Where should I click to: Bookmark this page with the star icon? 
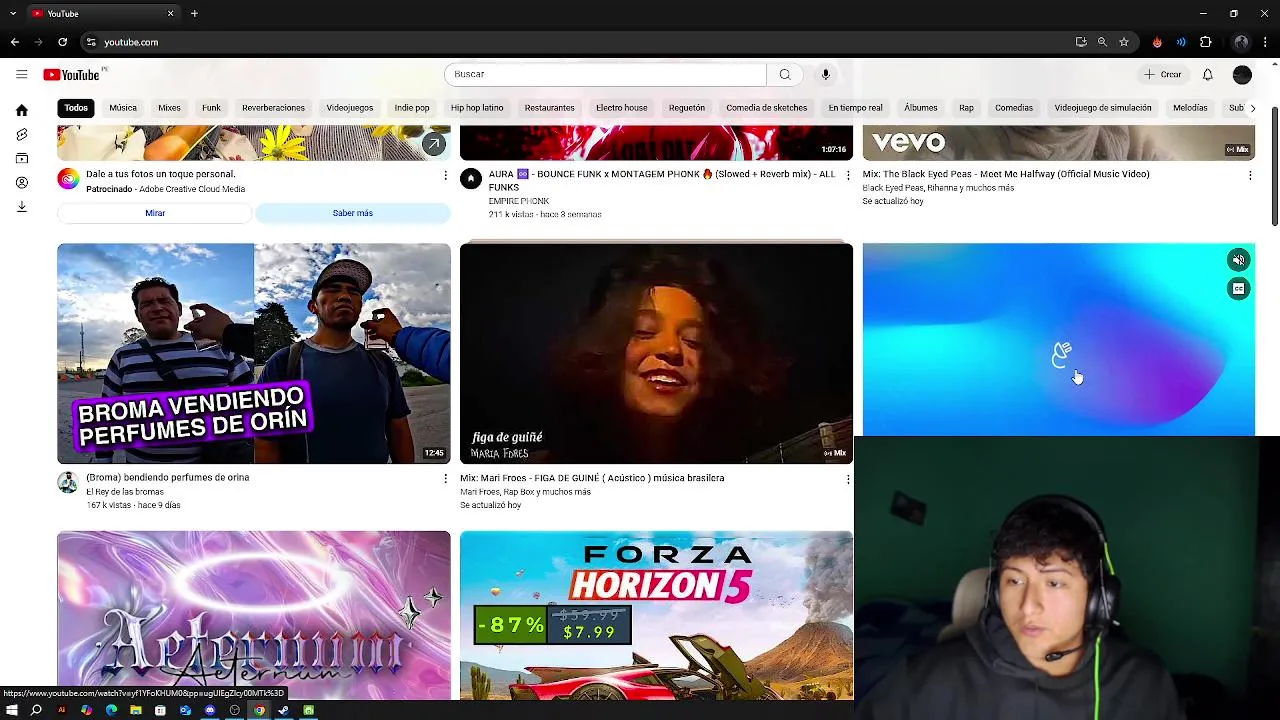(1124, 42)
